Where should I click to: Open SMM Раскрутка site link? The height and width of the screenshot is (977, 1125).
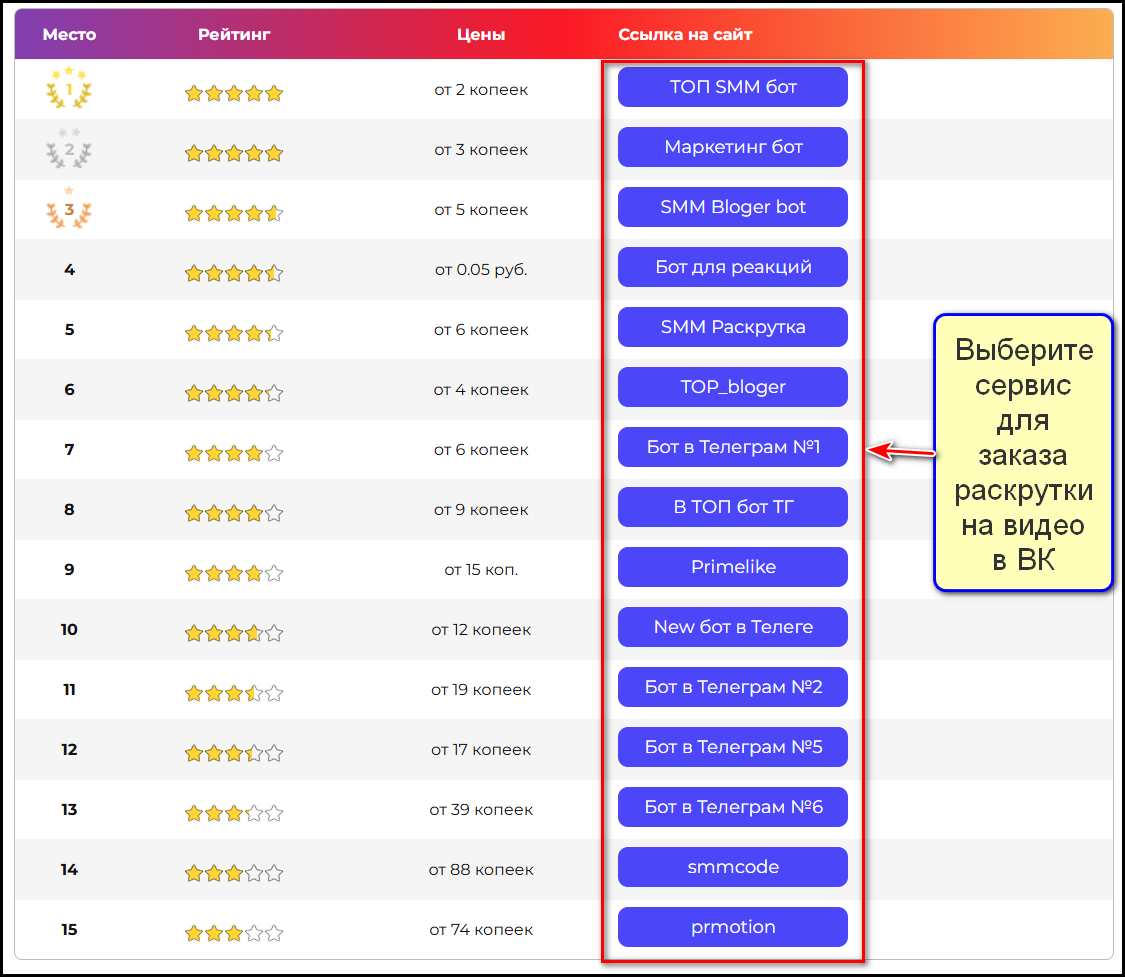[x=733, y=327]
